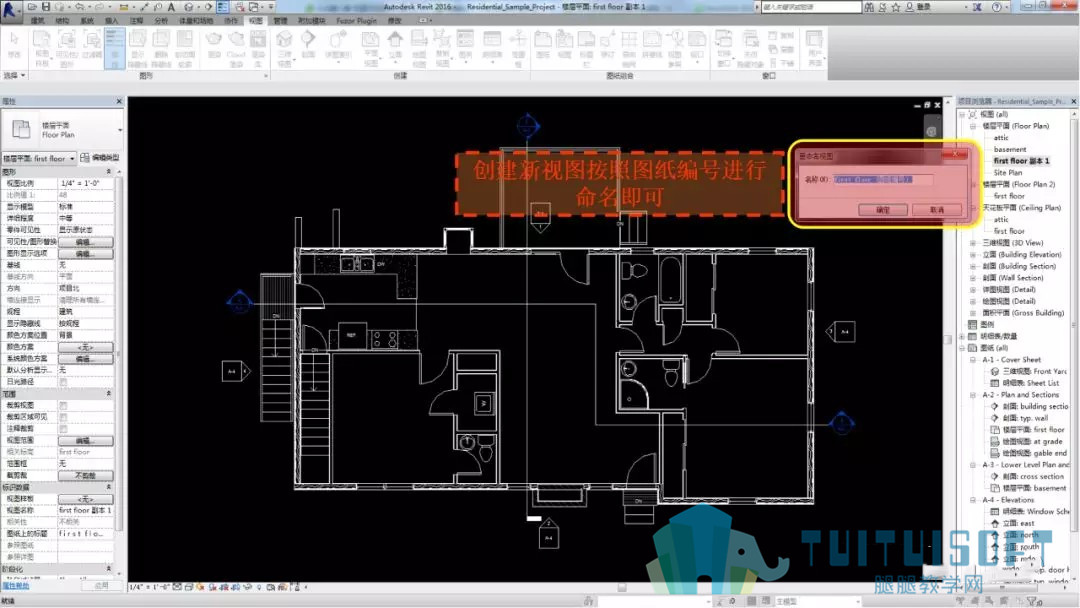
Task: Click the project browser vertical scrollbar
Action: [1074, 324]
